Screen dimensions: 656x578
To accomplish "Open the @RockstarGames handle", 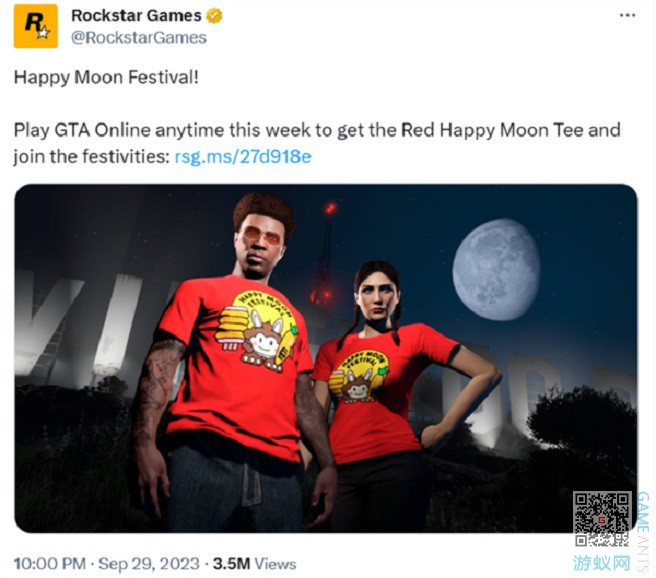I will click(x=139, y=38).
